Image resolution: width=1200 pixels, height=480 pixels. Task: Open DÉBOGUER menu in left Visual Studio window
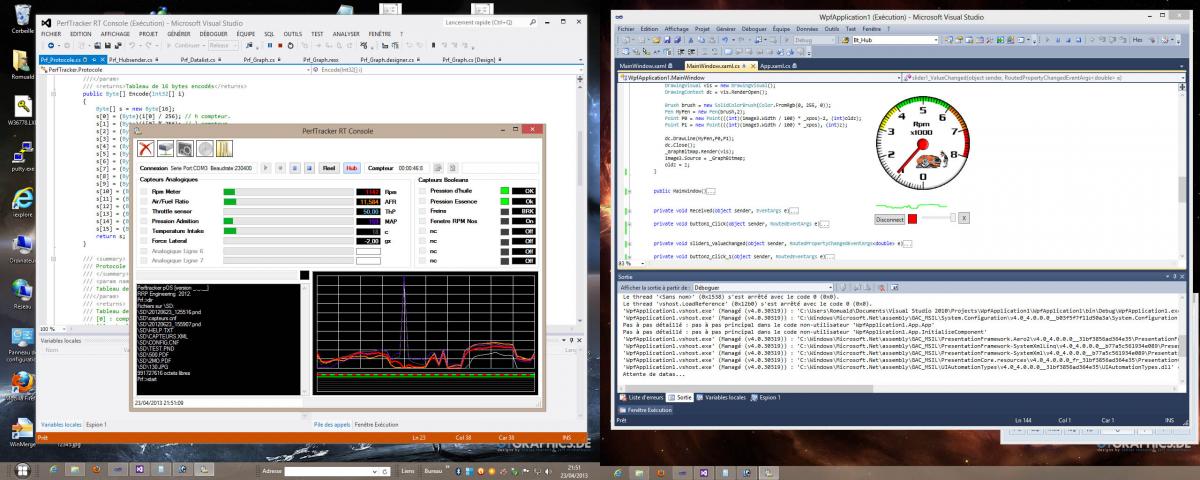(x=213, y=34)
